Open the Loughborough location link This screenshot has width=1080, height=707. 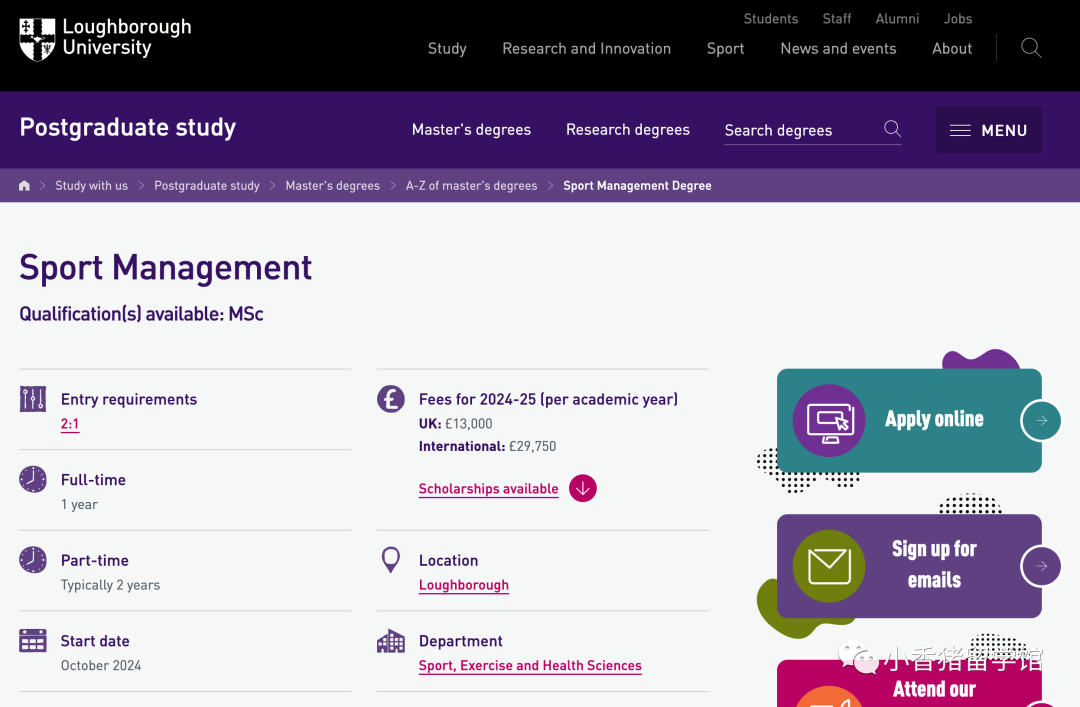(464, 585)
